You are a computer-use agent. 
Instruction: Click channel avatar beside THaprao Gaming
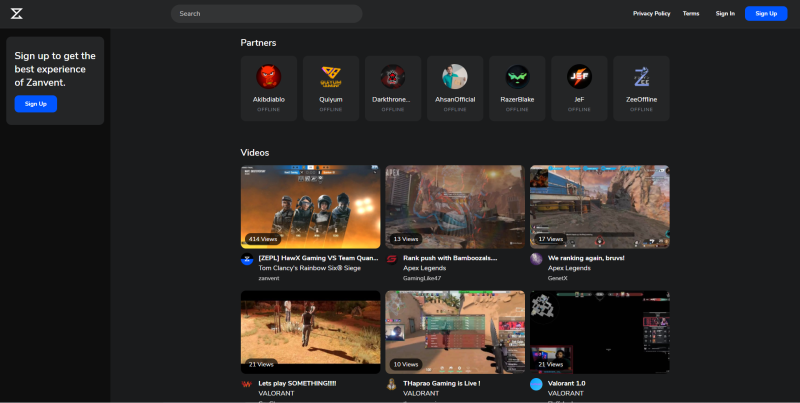pyautogui.click(x=391, y=384)
